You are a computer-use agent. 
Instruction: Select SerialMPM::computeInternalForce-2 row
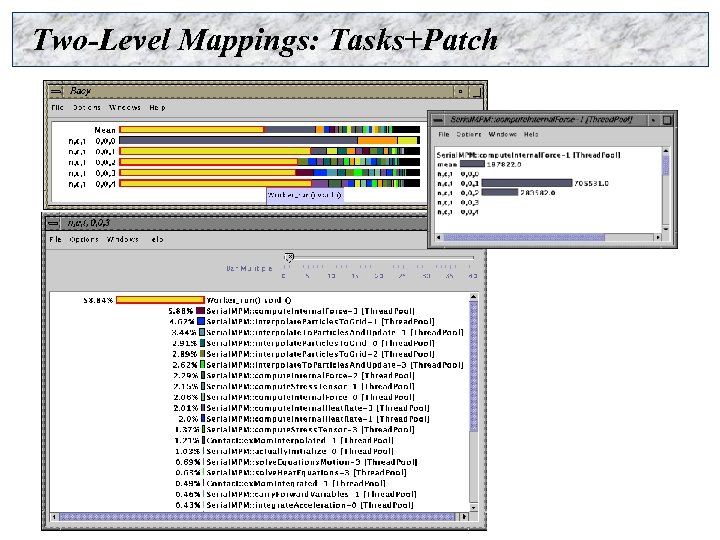[x=310, y=376]
